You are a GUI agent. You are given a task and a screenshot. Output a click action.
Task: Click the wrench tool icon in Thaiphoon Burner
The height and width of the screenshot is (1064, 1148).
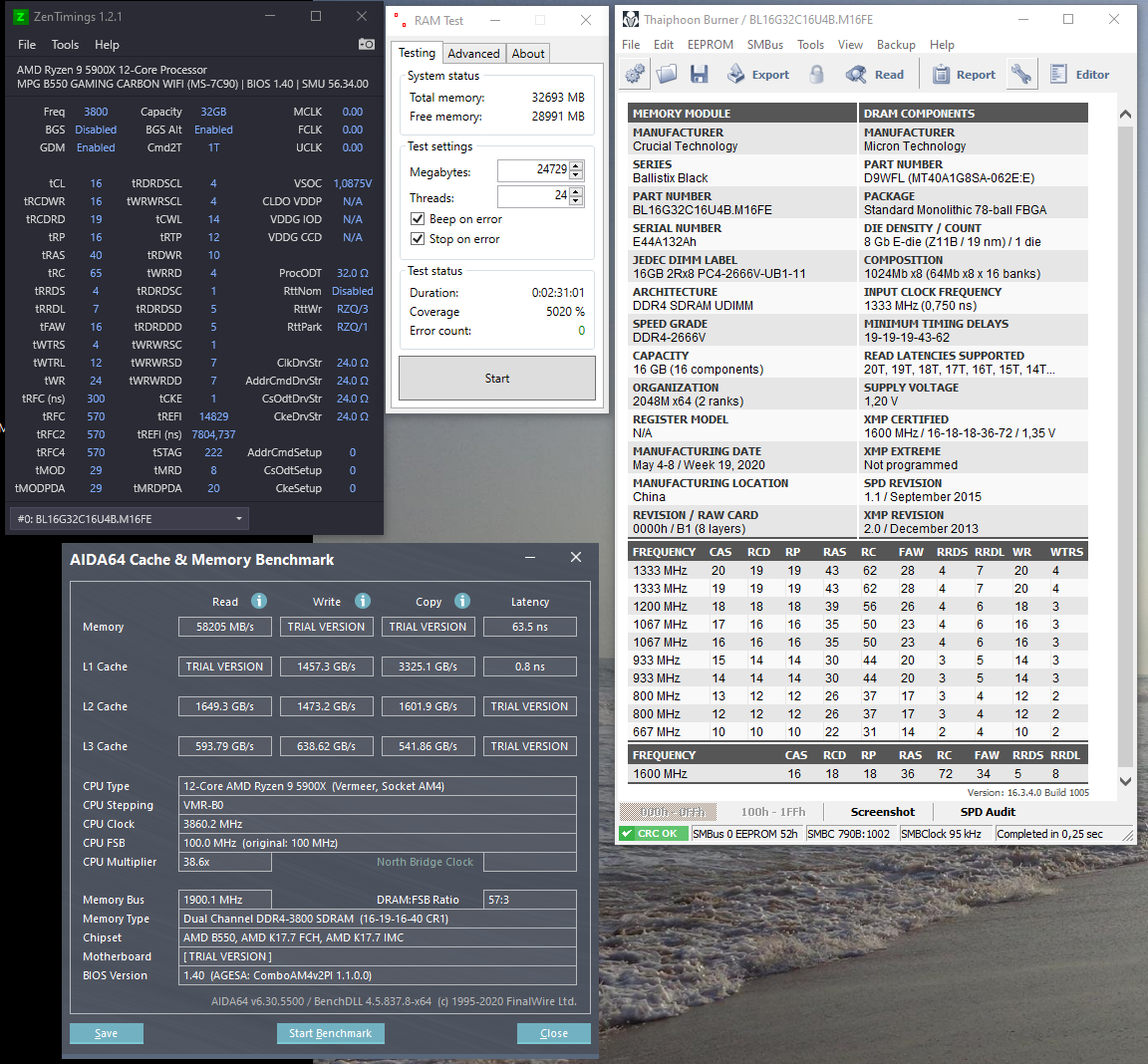(1020, 74)
